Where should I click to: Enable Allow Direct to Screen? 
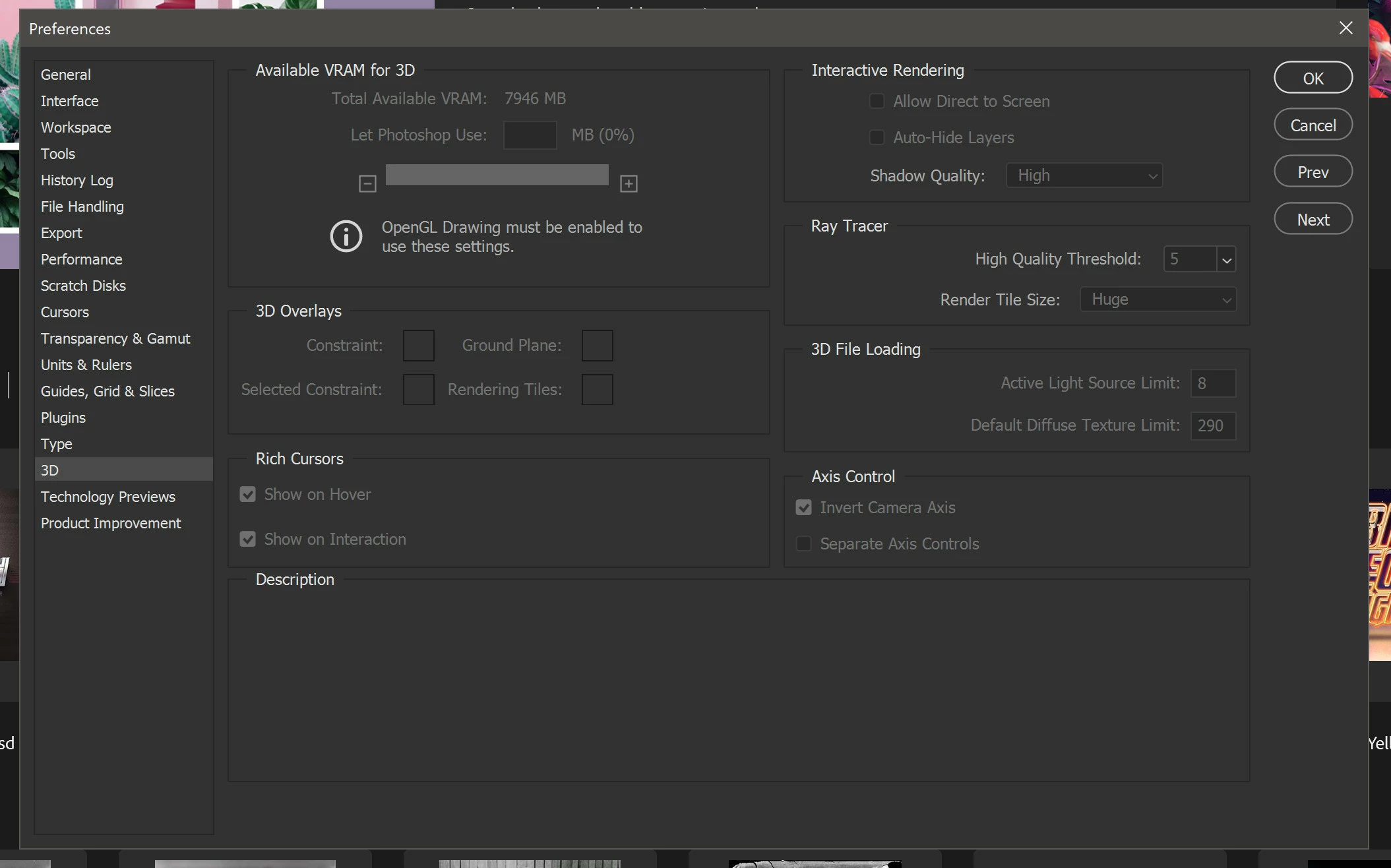(877, 102)
